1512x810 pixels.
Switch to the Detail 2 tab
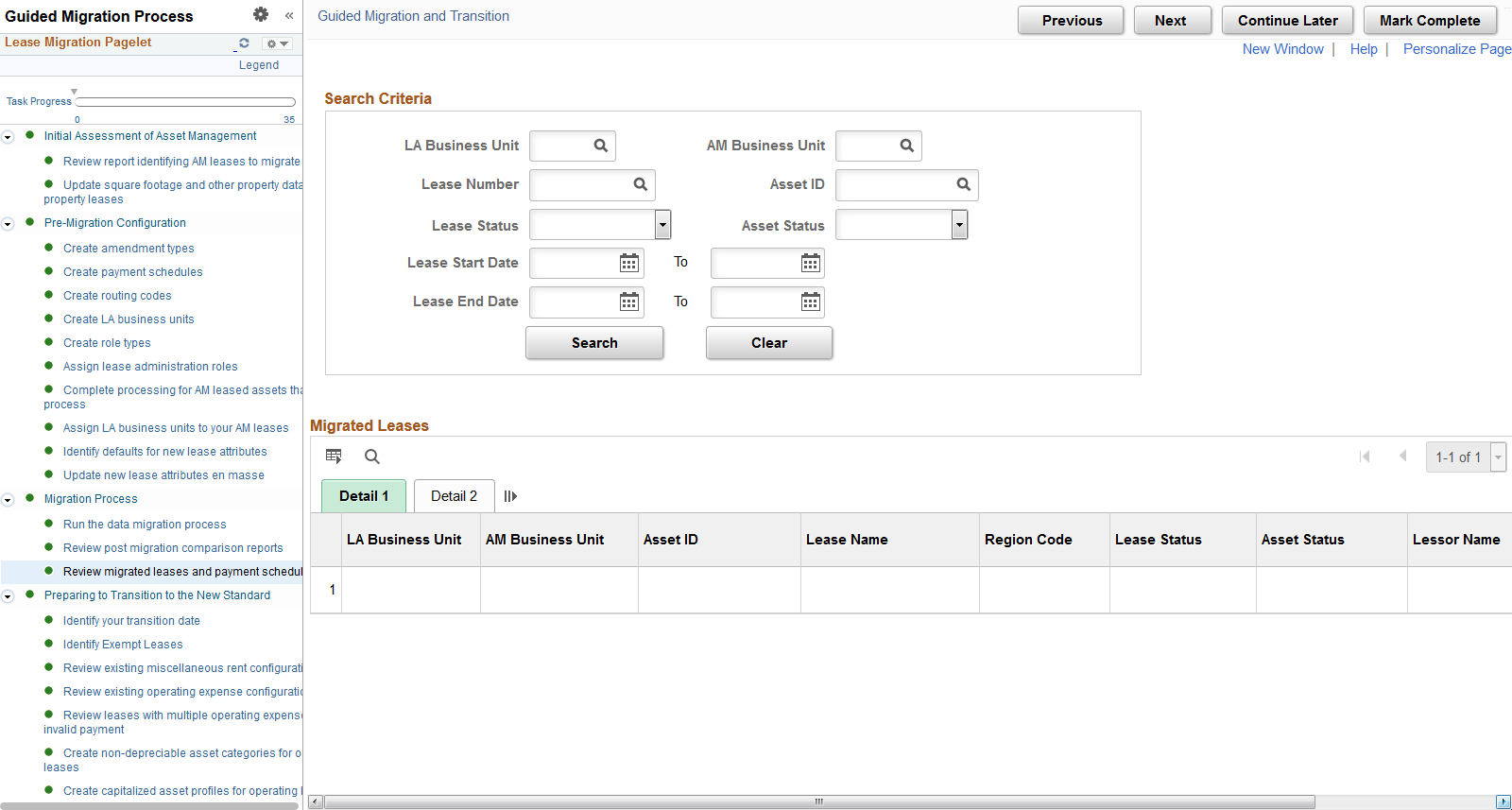click(454, 496)
